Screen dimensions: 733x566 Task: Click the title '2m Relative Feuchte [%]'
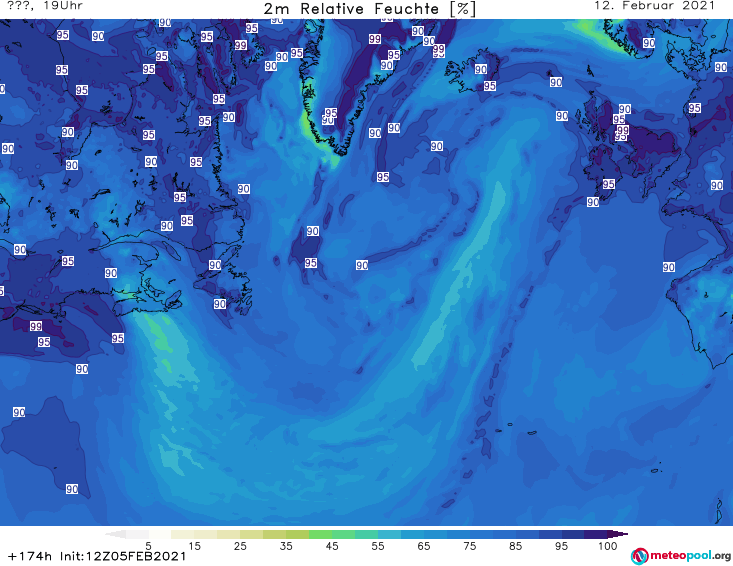click(x=369, y=9)
